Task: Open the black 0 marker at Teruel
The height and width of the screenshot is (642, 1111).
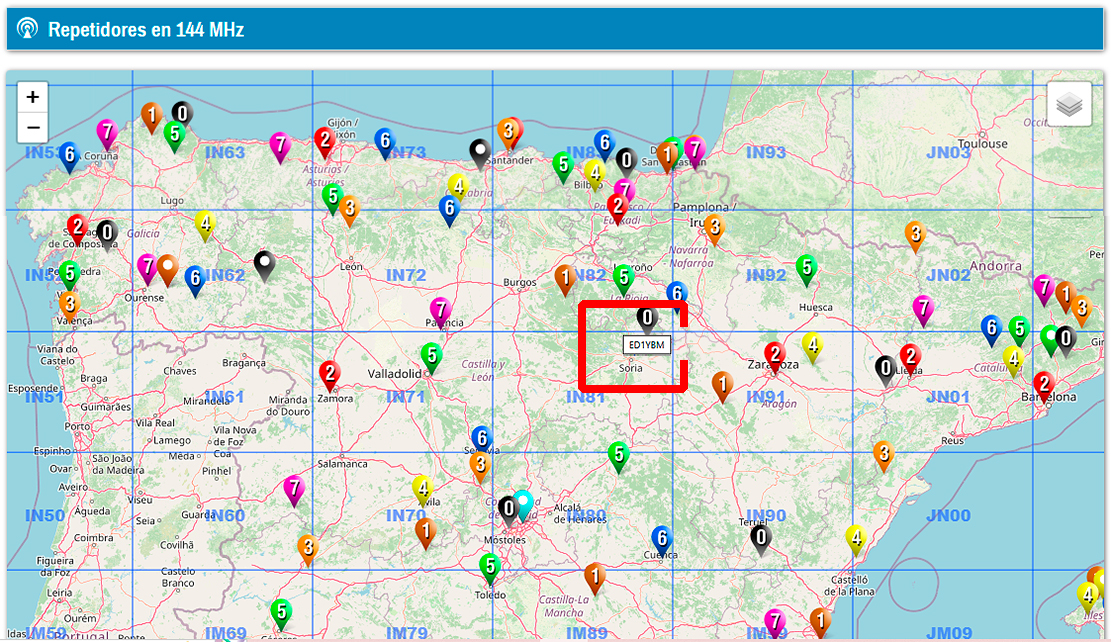Action: 761,540
